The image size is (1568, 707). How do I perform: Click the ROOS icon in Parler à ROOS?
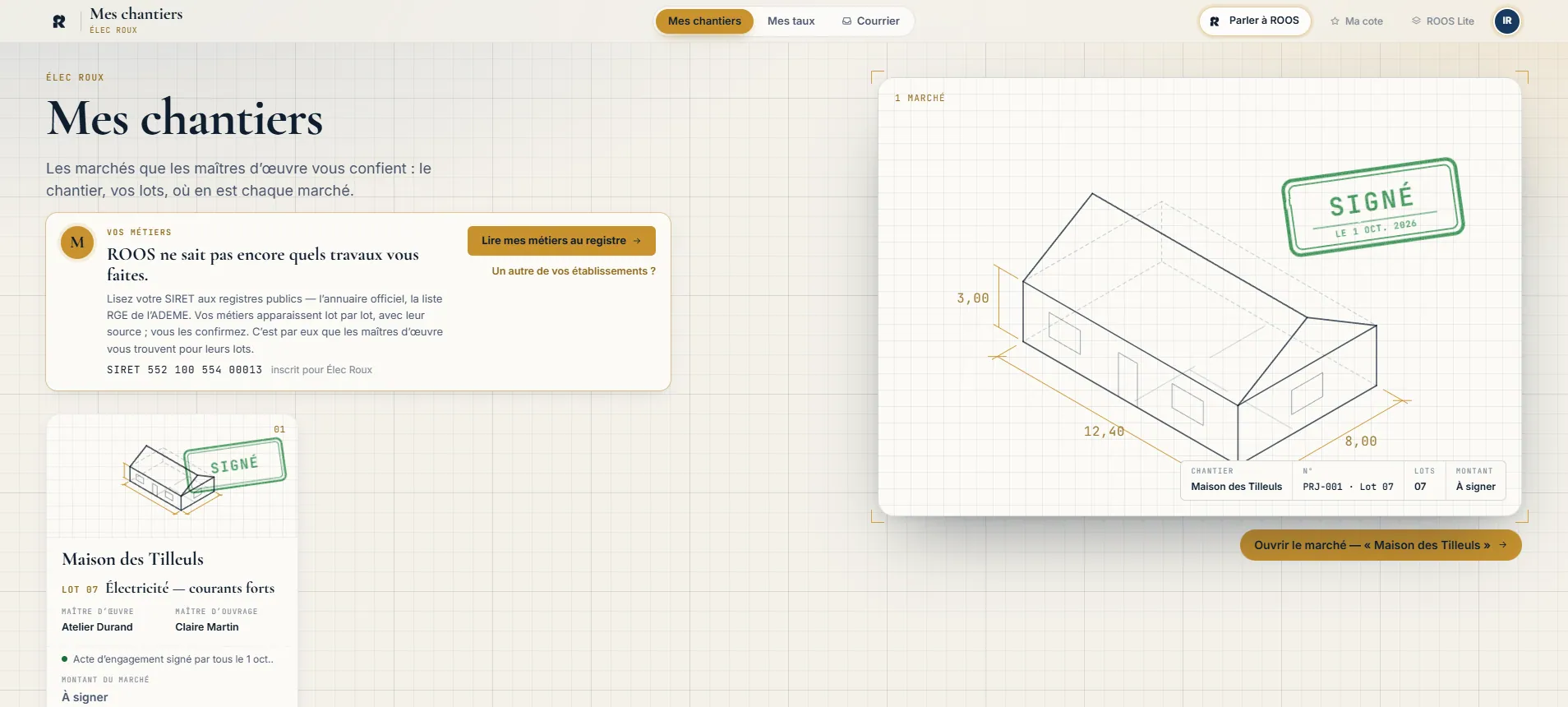coord(1215,21)
